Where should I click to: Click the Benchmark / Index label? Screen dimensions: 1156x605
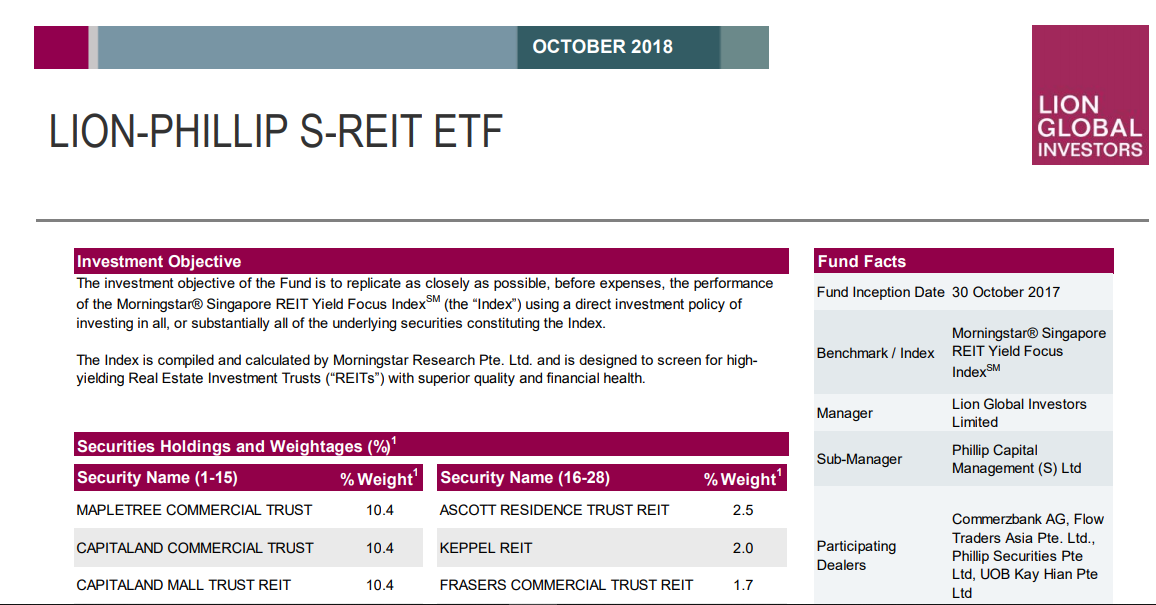coord(876,353)
